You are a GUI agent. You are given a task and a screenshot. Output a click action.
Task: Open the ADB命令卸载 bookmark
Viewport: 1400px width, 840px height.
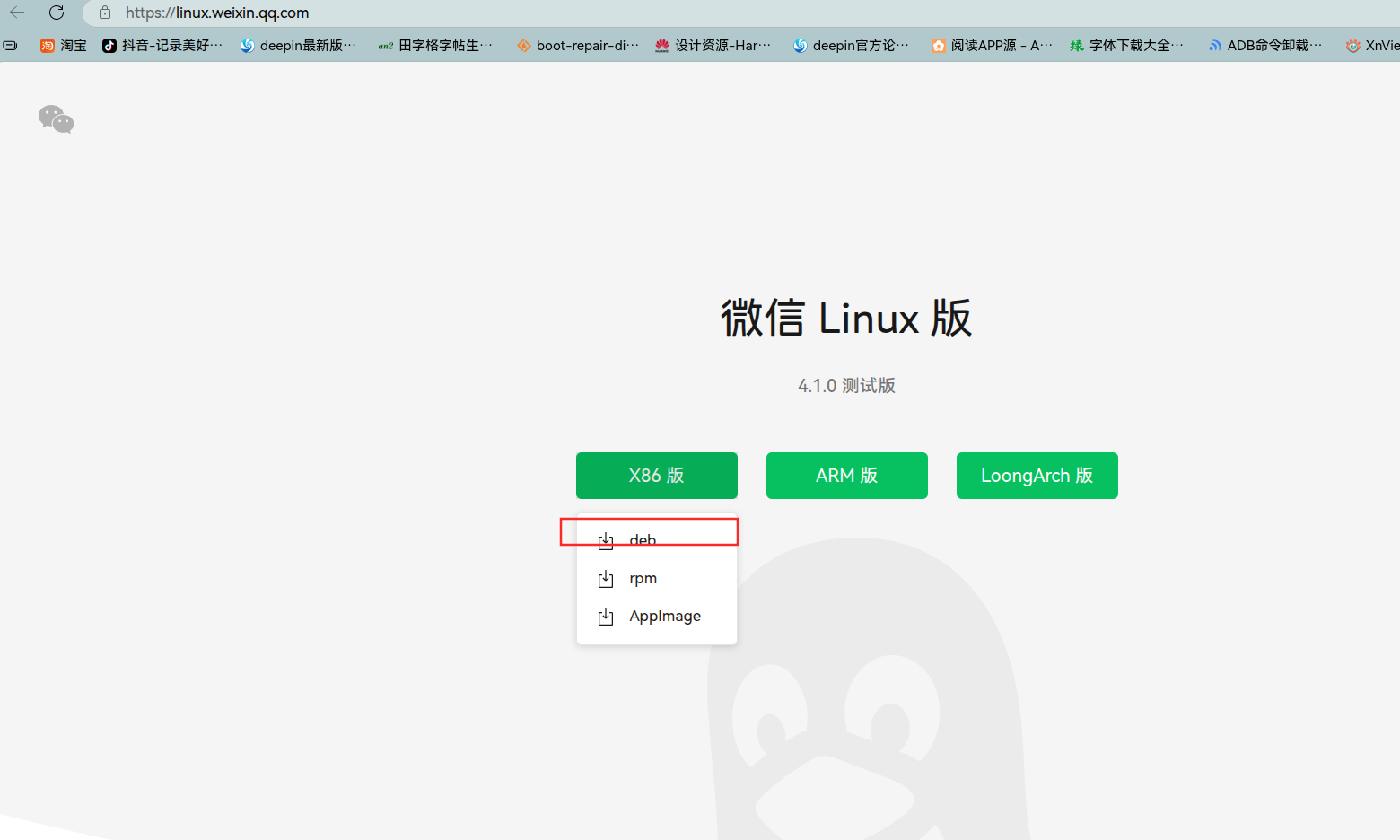pyautogui.click(x=1264, y=45)
